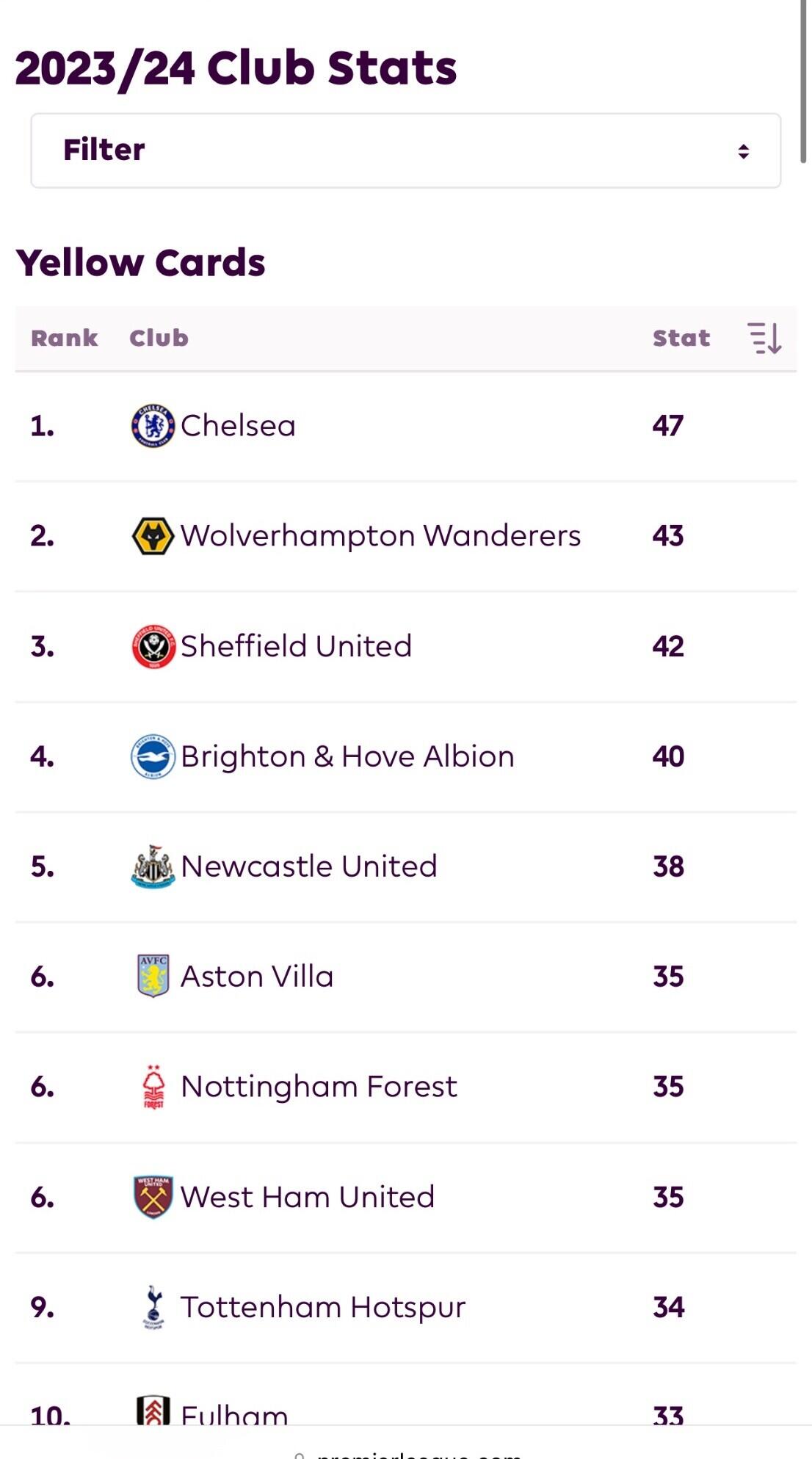Click the page scrollbar on the right edge
This screenshot has height=1459, width=812.
tap(803, 81)
